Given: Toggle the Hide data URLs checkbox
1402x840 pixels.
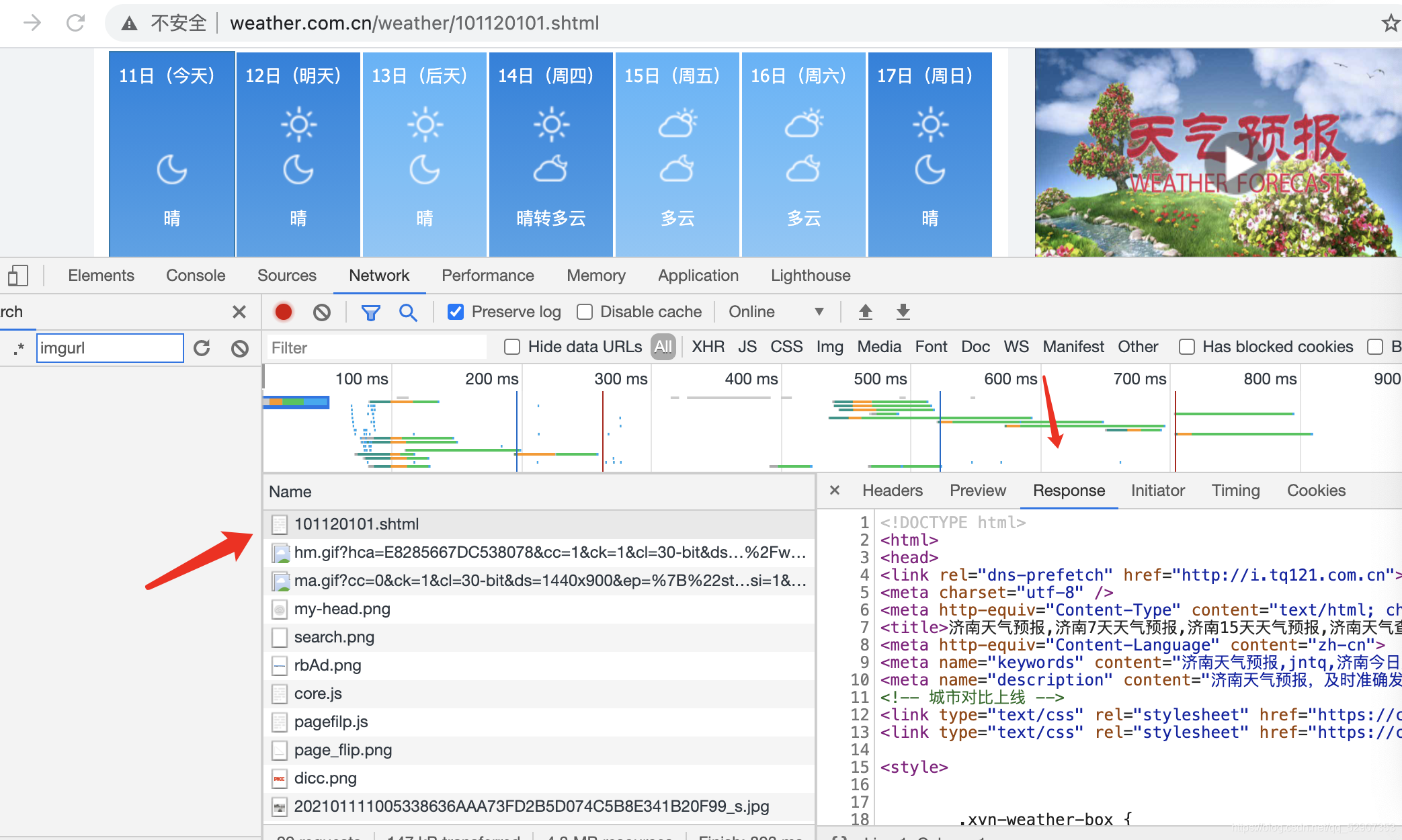Looking at the screenshot, I should pos(509,347).
